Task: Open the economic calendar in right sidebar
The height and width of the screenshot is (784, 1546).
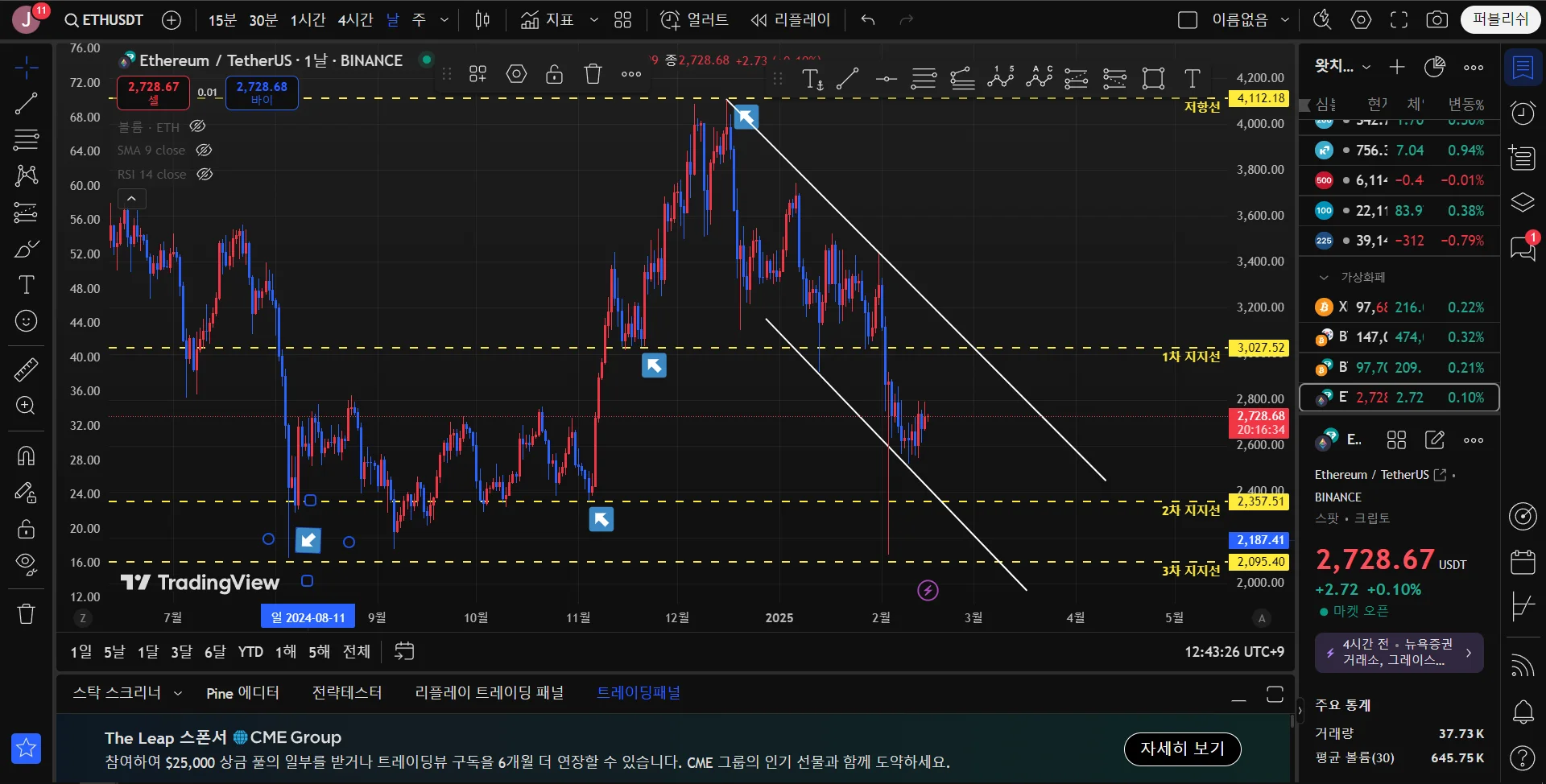Action: coord(1523,562)
